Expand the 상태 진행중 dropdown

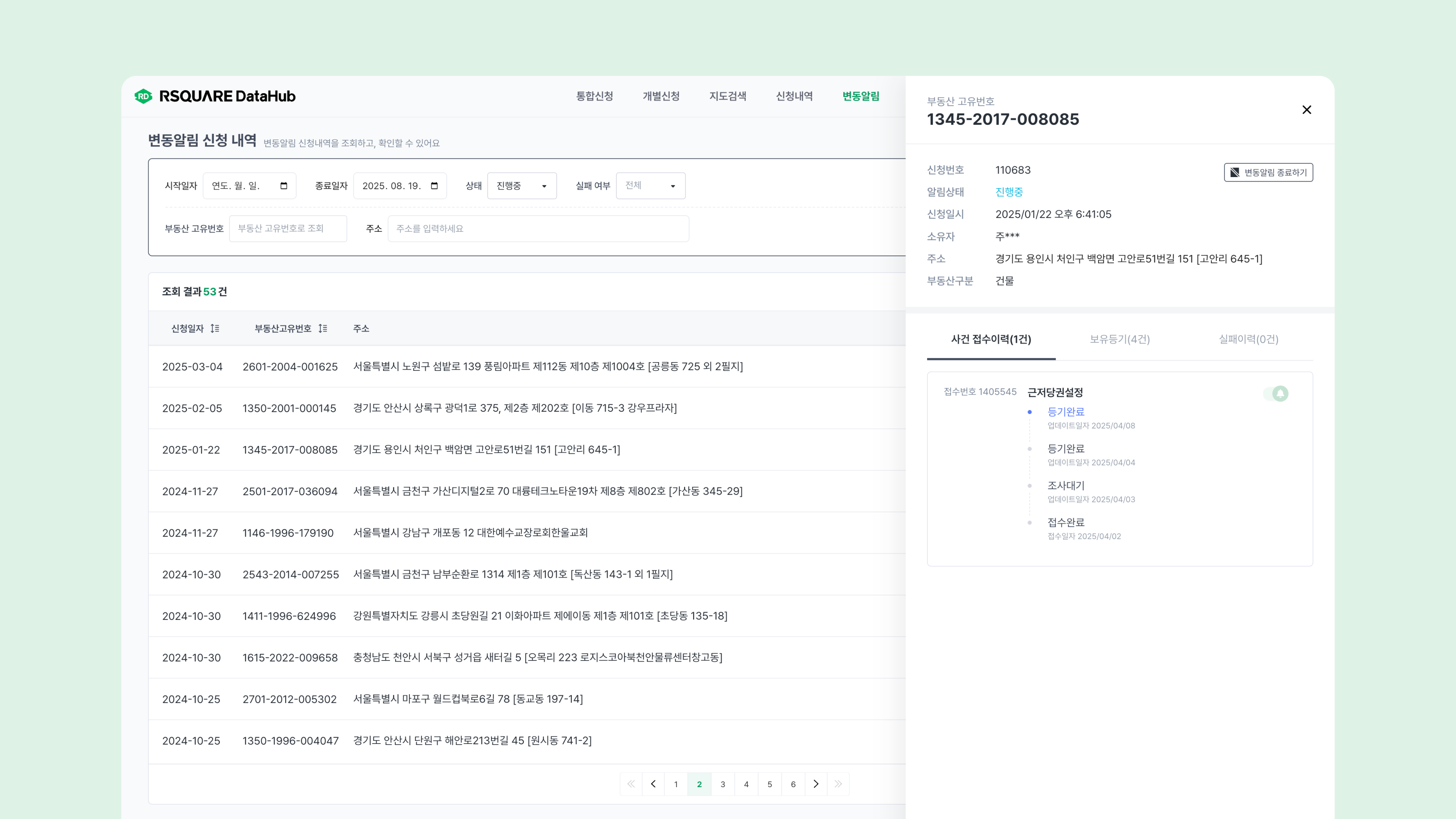click(x=522, y=186)
